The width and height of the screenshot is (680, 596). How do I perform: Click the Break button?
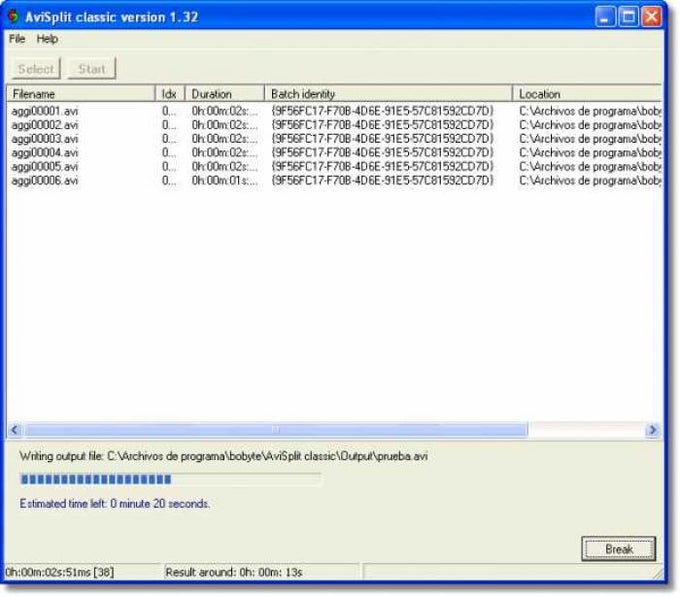click(x=618, y=549)
